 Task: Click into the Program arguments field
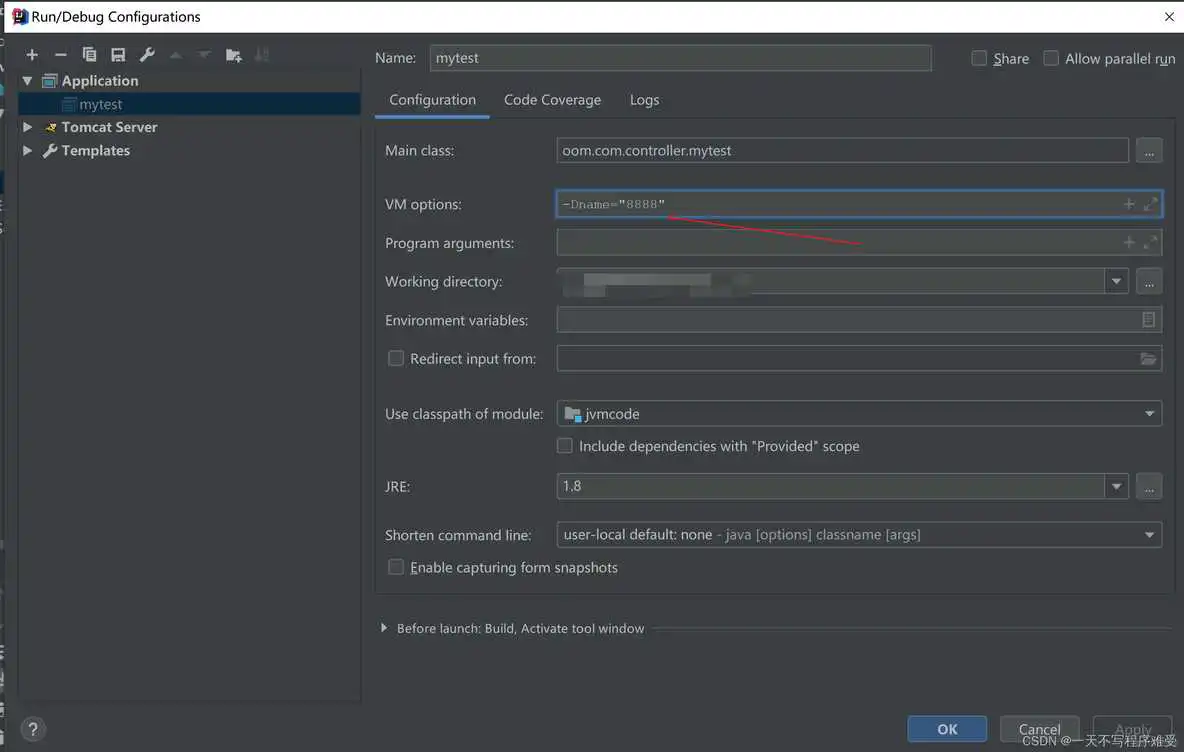[x=835, y=243]
